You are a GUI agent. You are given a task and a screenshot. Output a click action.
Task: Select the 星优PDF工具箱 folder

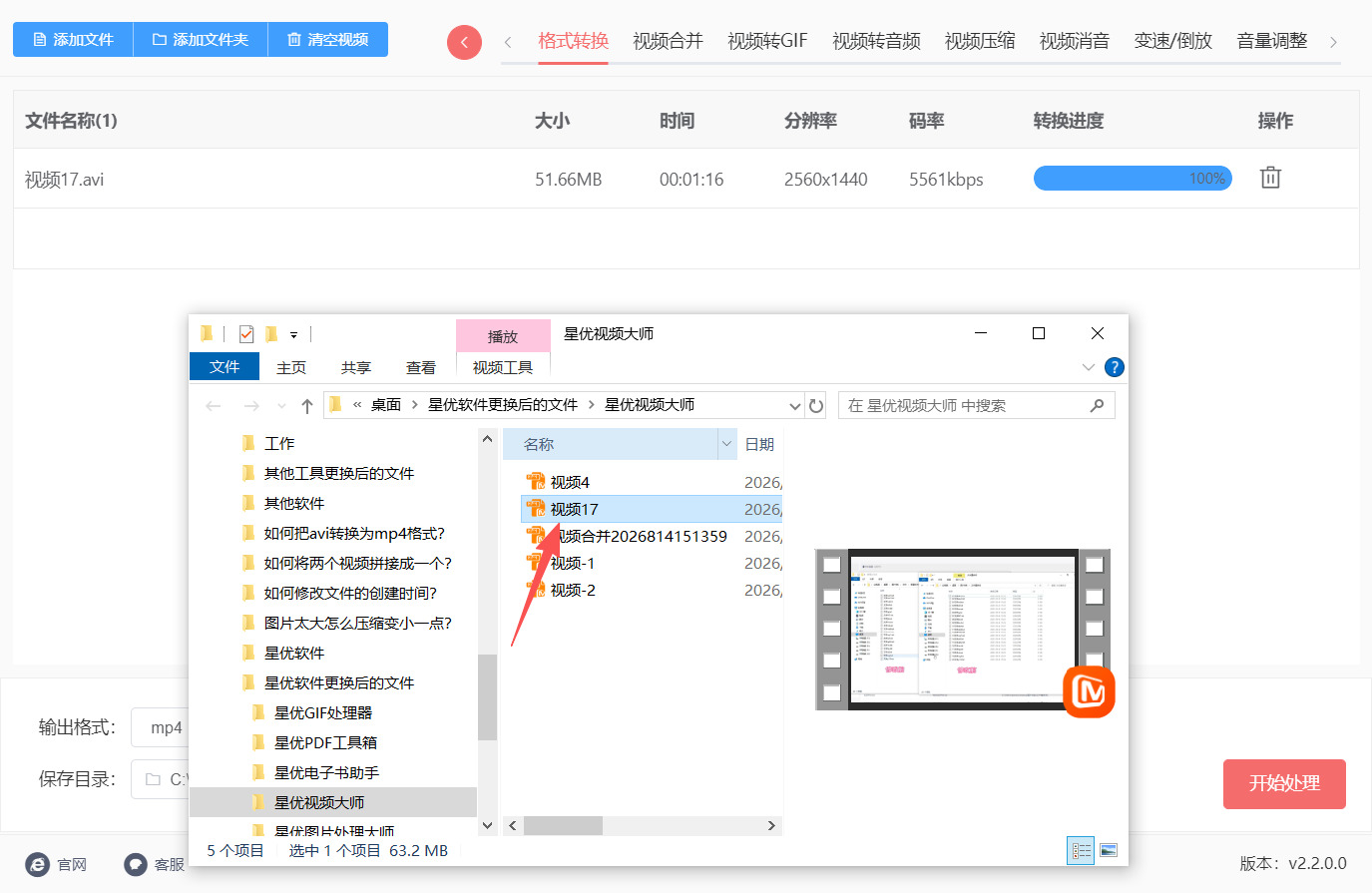point(325,742)
